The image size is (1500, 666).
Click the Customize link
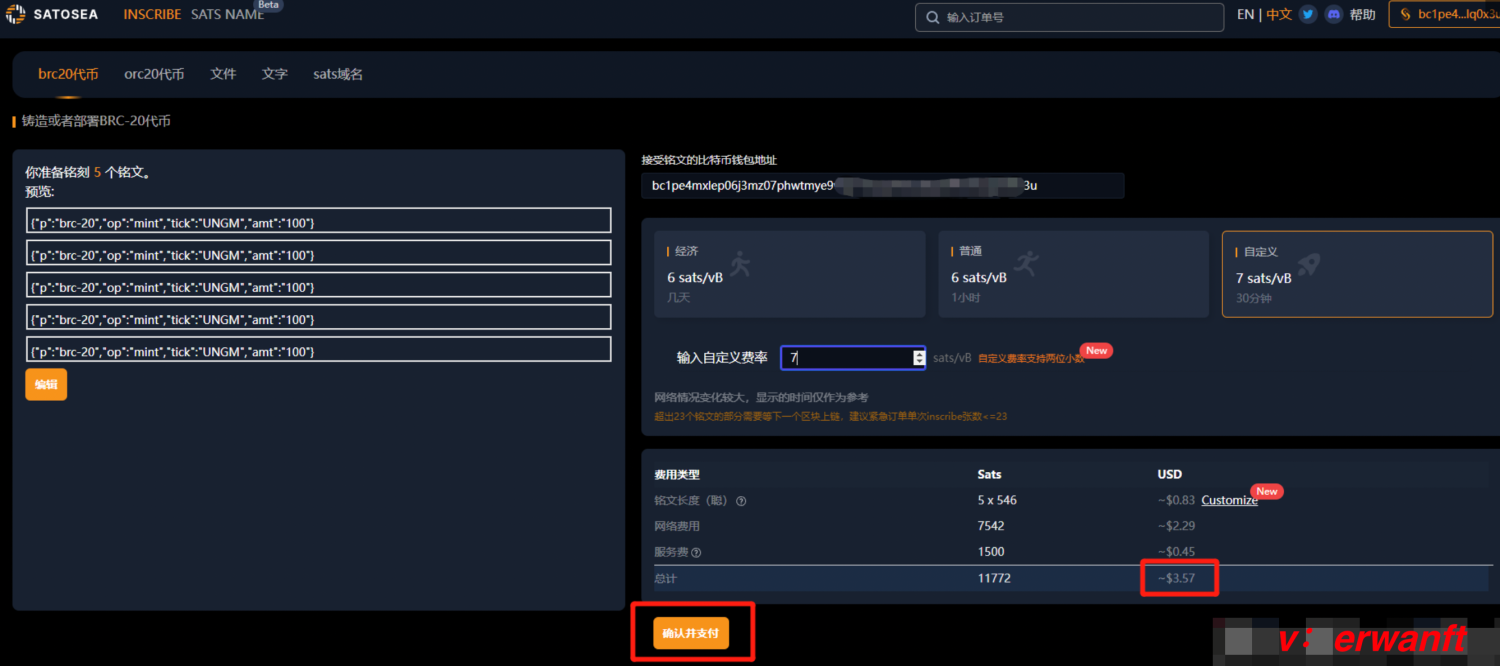pyautogui.click(x=1229, y=501)
